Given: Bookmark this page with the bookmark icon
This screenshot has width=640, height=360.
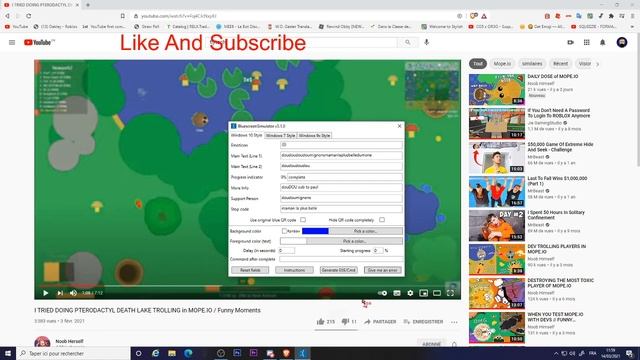Looking at the screenshot, I should pos(122,16).
